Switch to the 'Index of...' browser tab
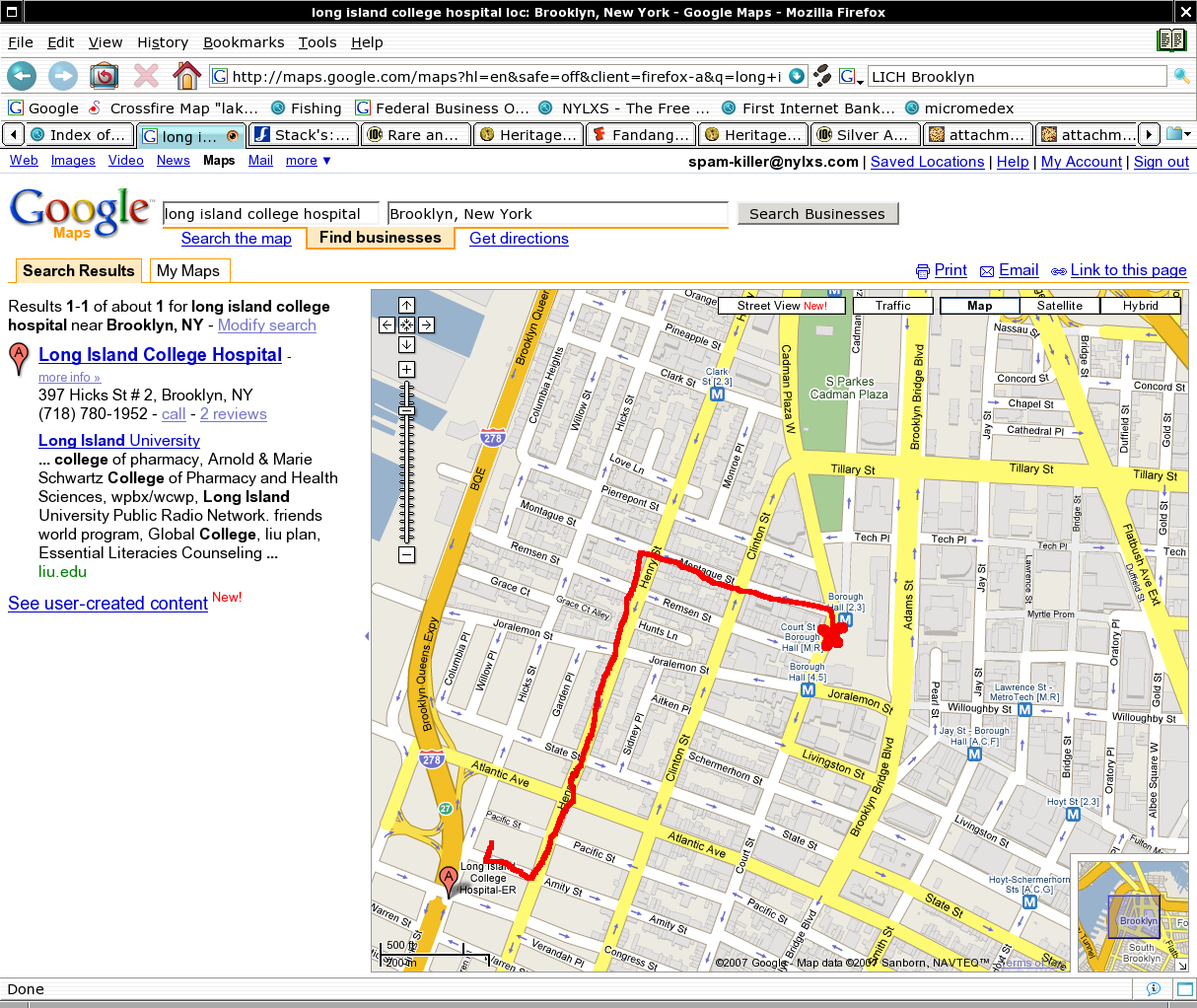The height and width of the screenshot is (1008, 1197). (79, 134)
